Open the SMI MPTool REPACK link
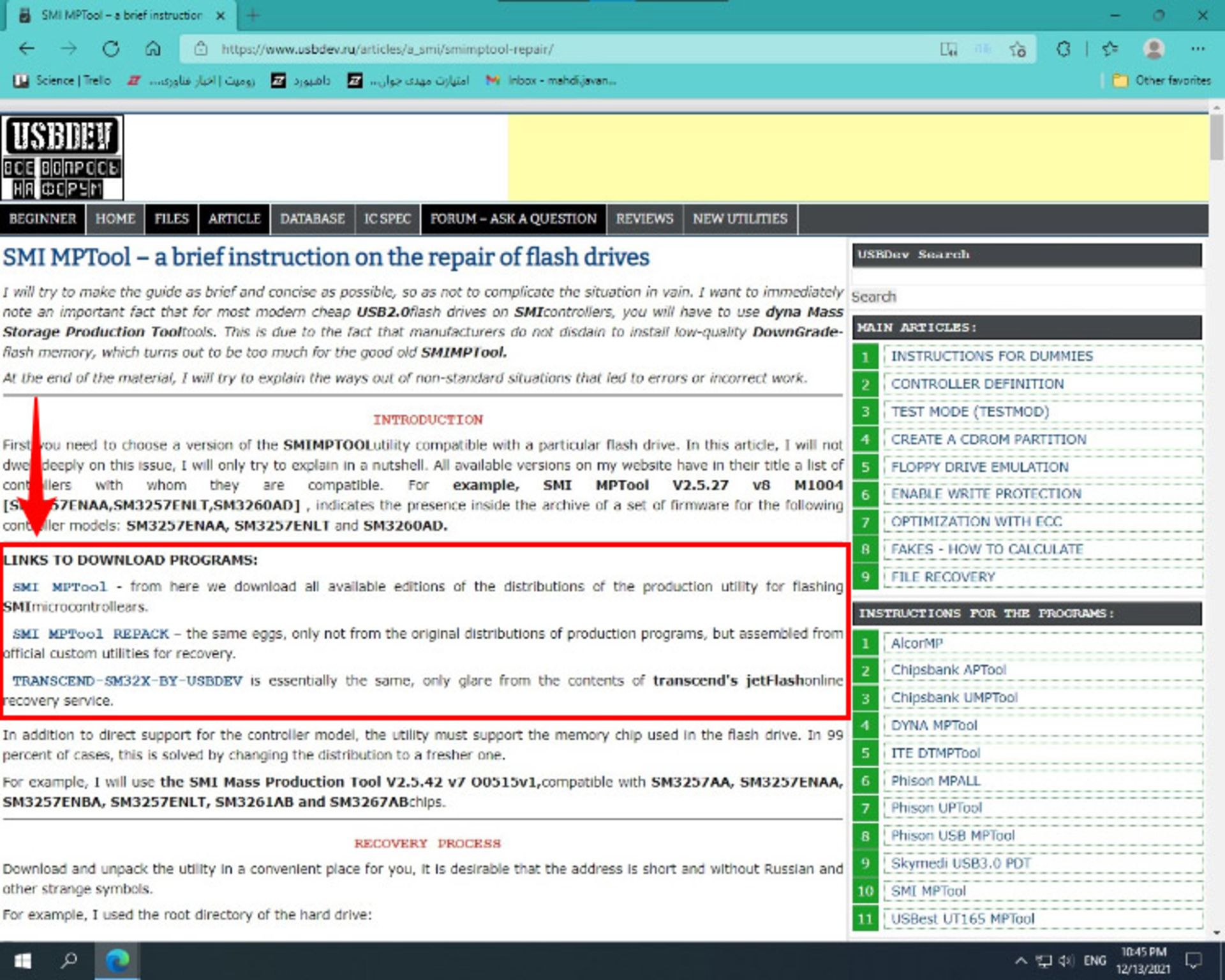 (91, 634)
